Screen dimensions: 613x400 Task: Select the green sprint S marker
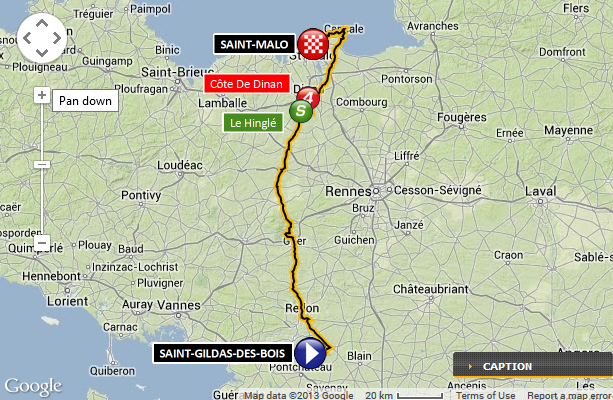coord(301,111)
